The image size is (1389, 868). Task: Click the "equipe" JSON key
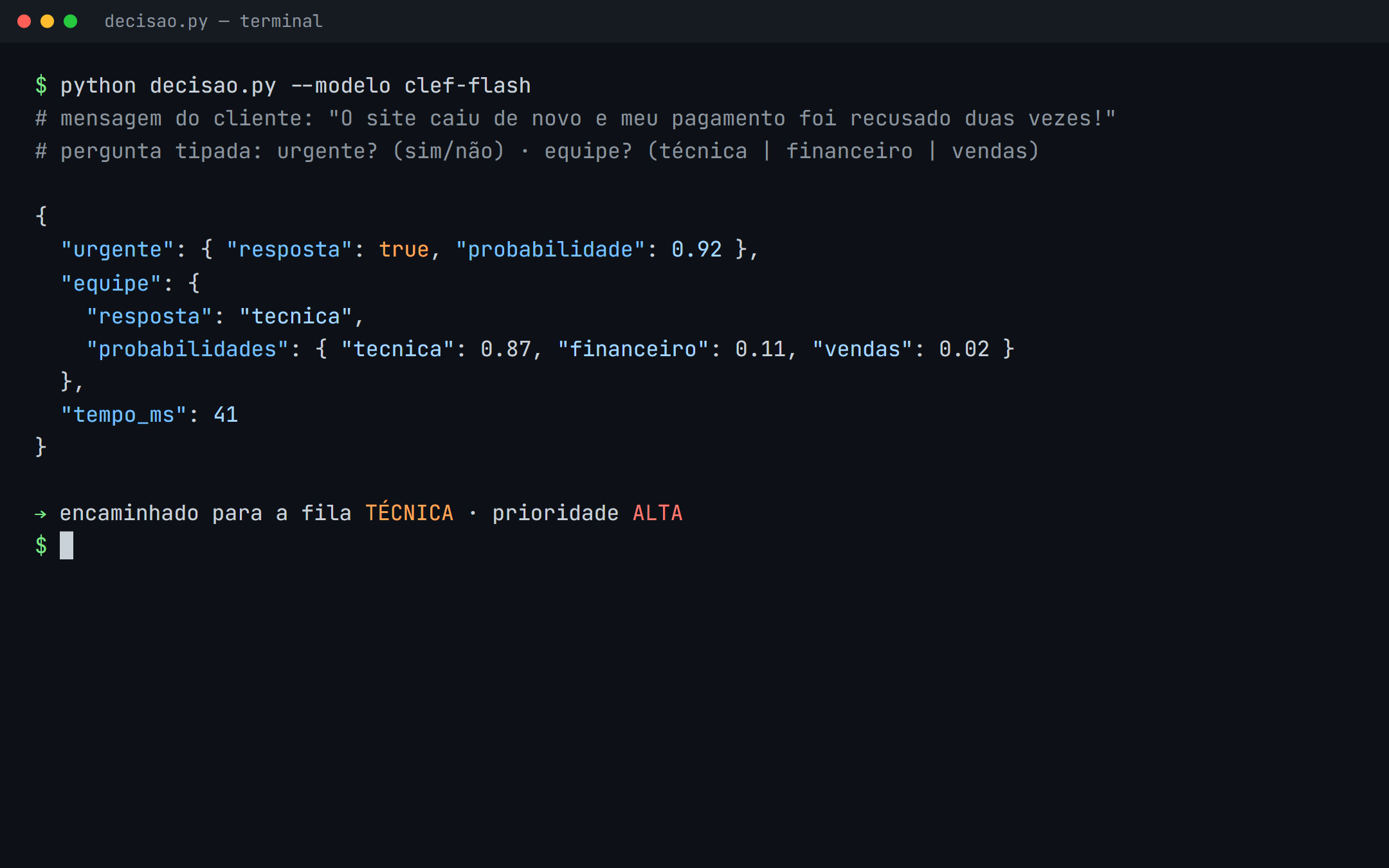coord(111,284)
